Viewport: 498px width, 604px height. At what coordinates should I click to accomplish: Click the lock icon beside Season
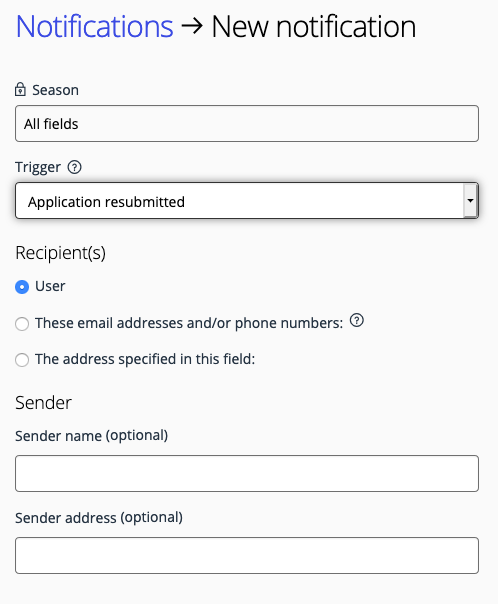pos(20,89)
